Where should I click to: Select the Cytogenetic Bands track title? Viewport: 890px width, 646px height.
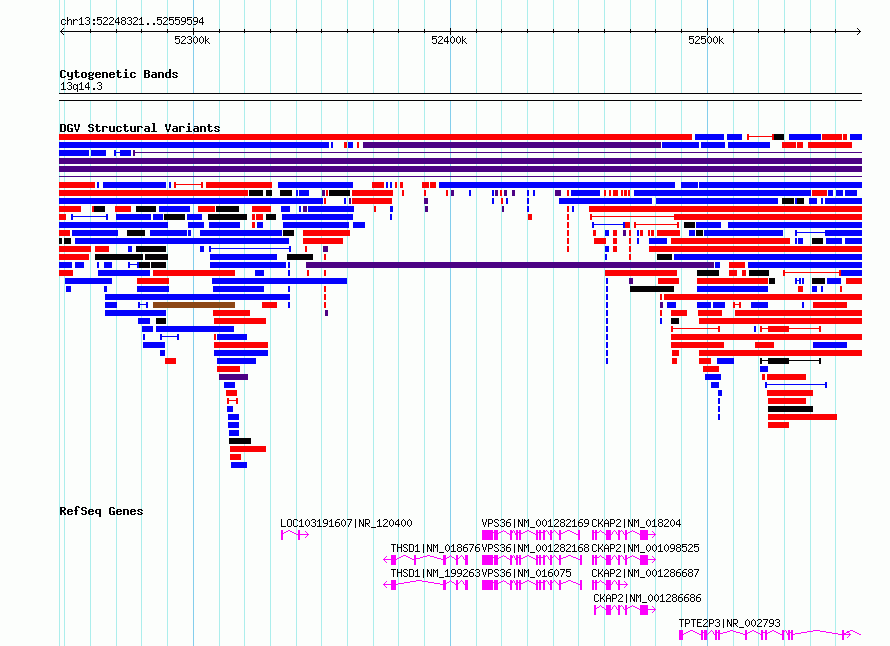pos(119,74)
